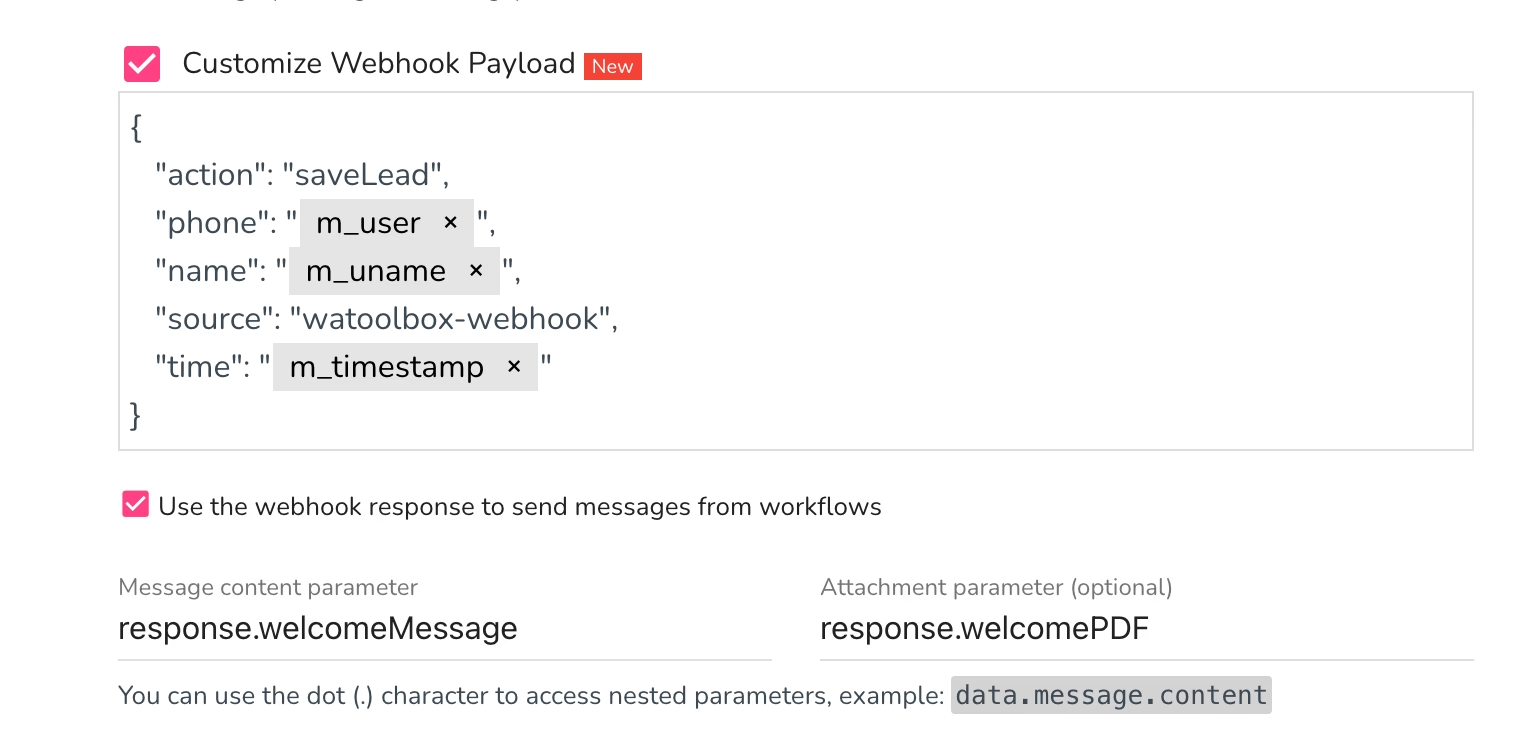Place cursor on the "action": "saveLead" line
Screen dimensions: 1524x756
[302, 175]
